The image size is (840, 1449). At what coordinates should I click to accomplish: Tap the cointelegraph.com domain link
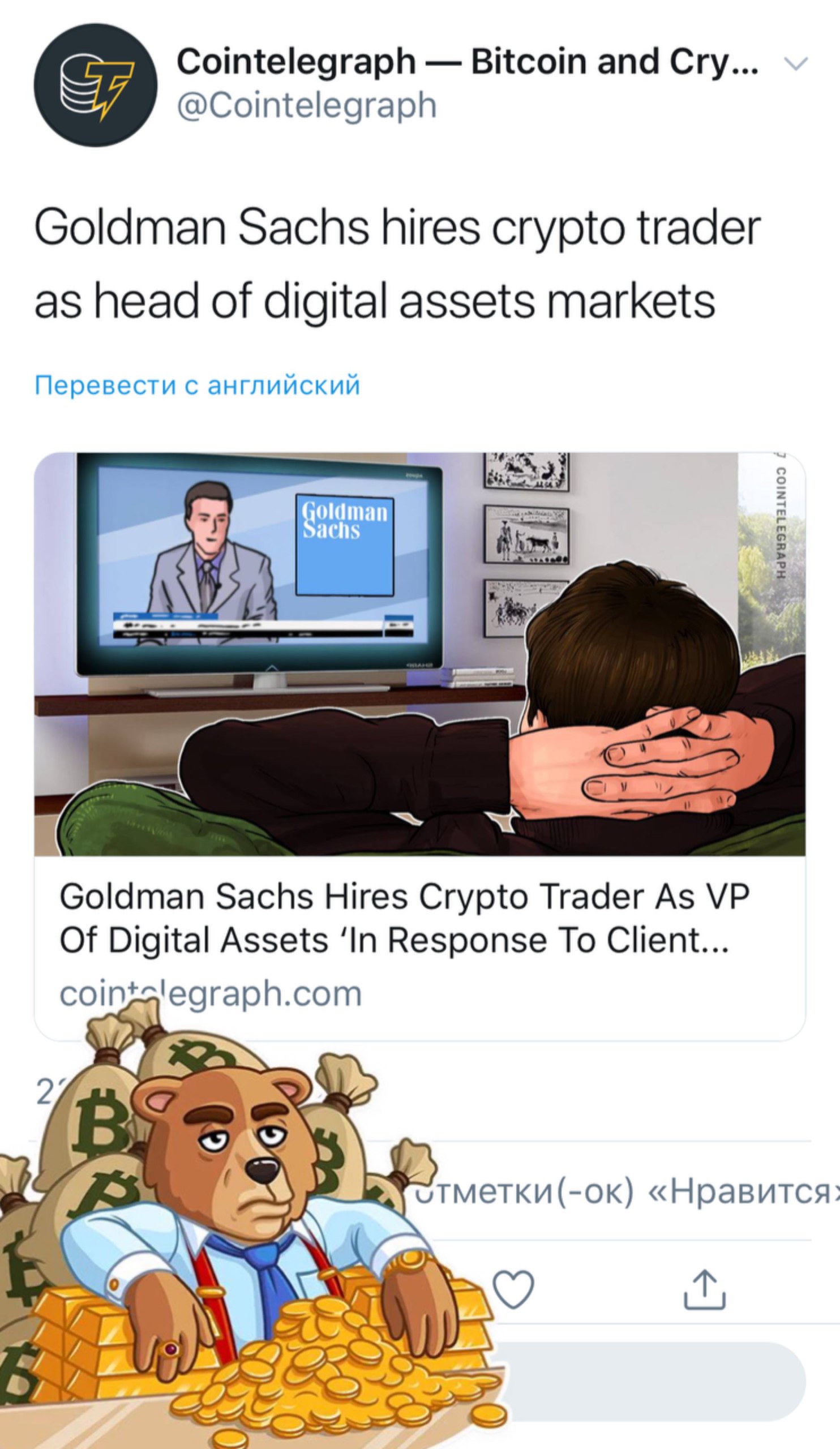click(x=211, y=993)
